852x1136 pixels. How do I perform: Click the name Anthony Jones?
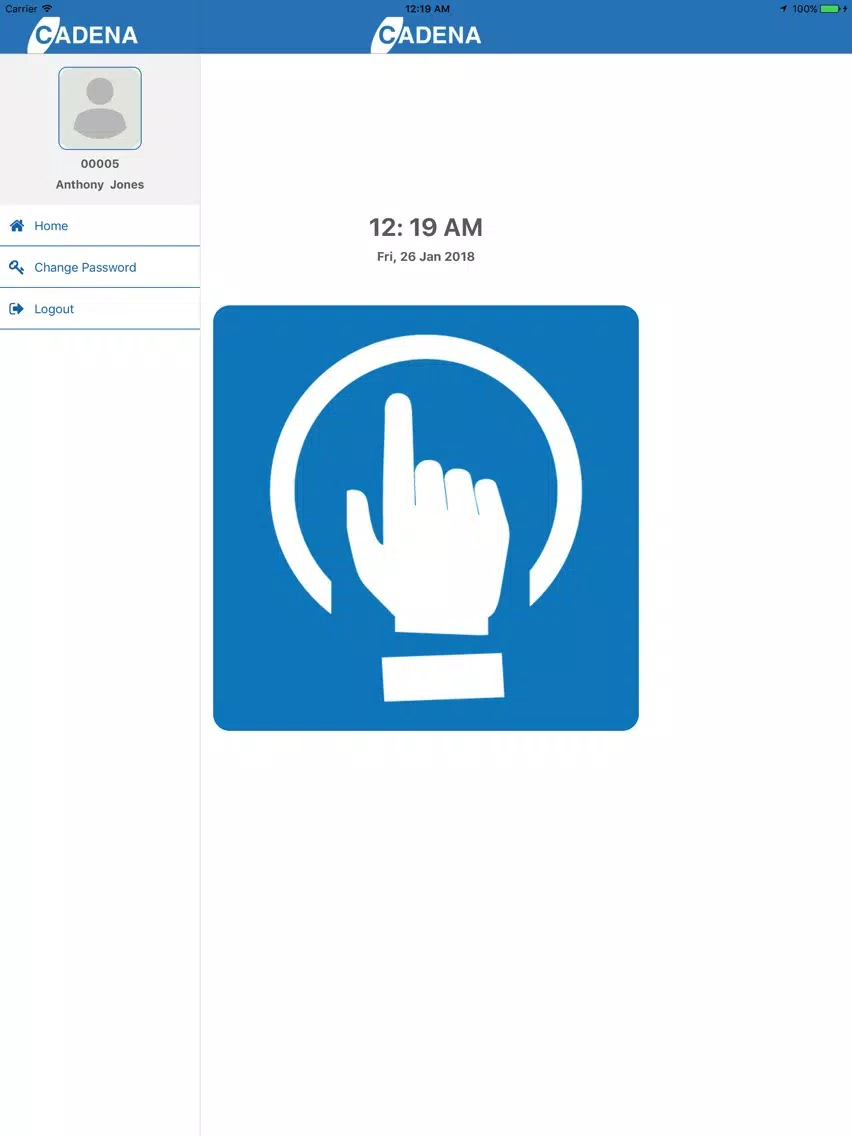(100, 185)
